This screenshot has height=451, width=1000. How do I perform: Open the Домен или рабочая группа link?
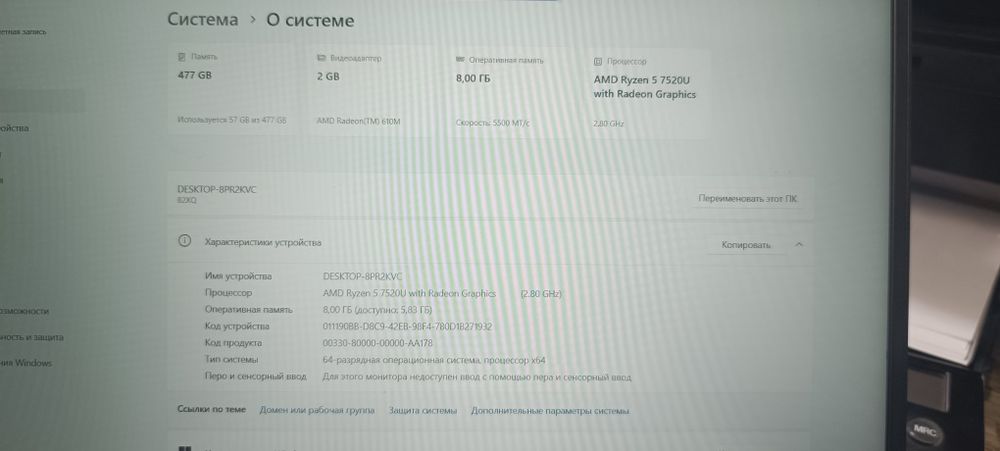[x=317, y=410]
